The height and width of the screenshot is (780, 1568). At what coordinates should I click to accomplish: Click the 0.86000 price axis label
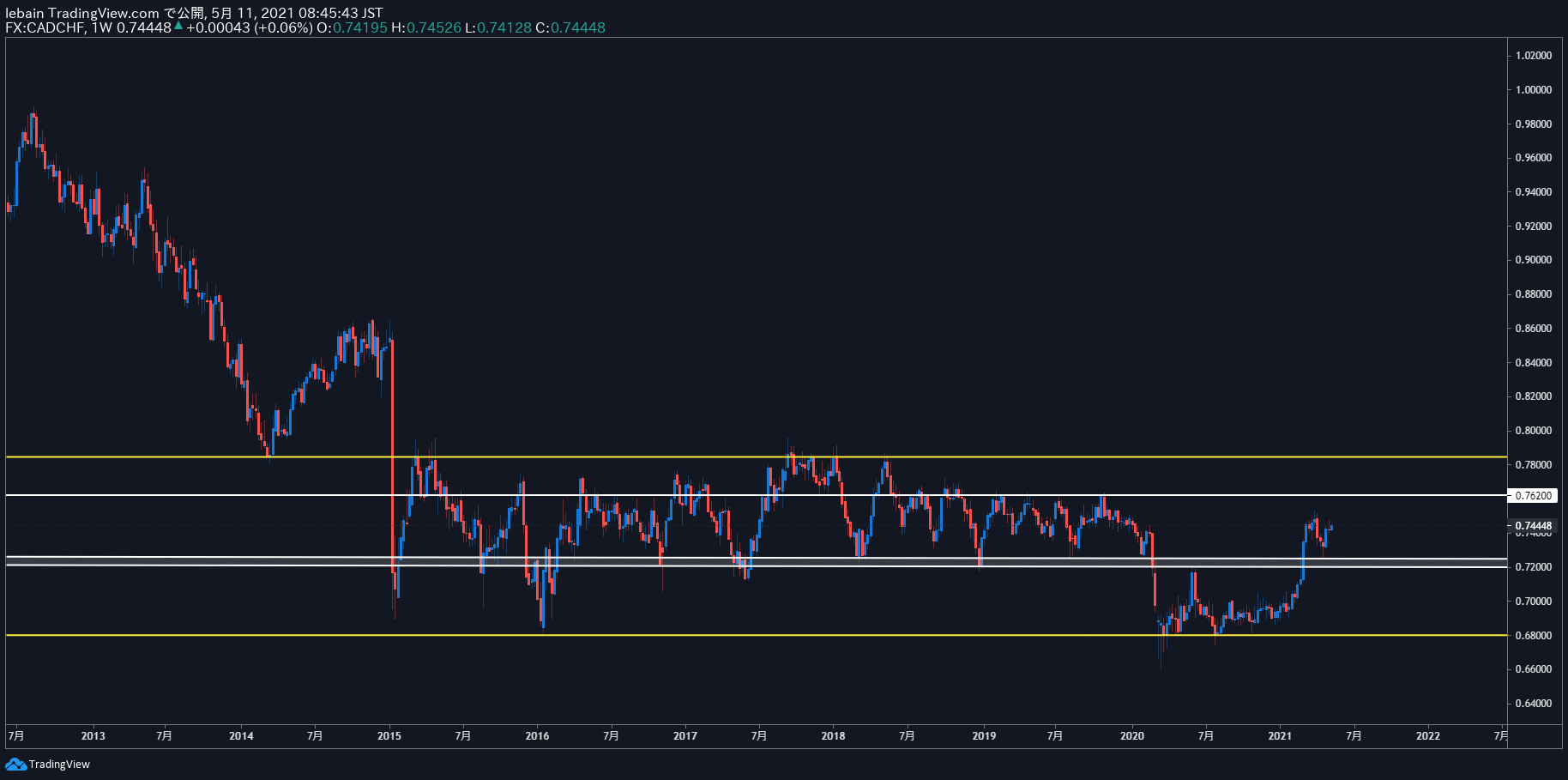pos(1534,329)
